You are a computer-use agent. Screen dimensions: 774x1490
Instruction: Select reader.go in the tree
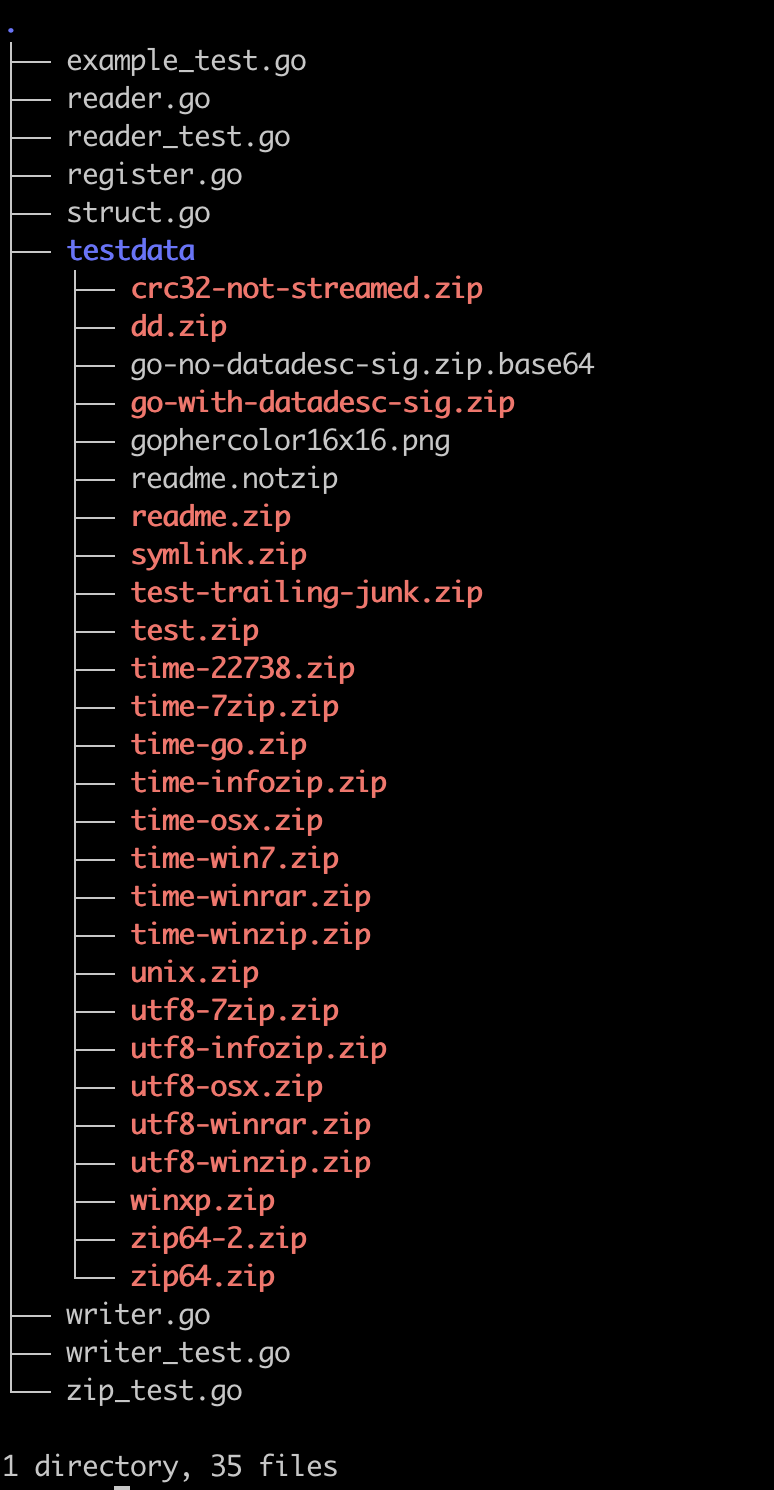(x=138, y=99)
